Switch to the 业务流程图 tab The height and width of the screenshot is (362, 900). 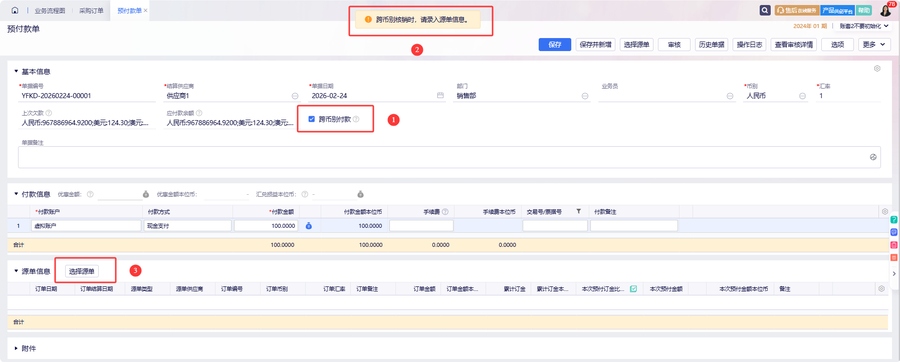click(50, 11)
